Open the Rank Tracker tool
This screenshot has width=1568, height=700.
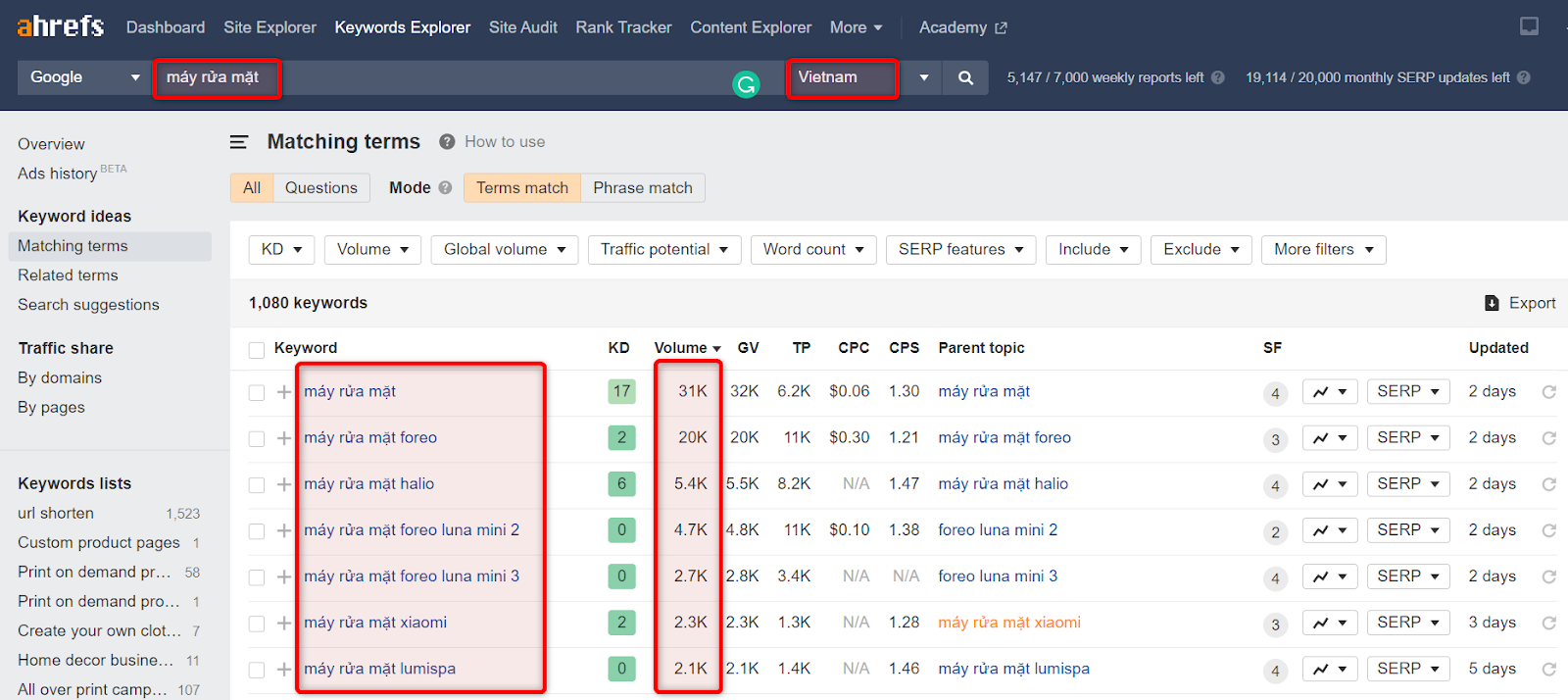pyautogui.click(x=623, y=27)
